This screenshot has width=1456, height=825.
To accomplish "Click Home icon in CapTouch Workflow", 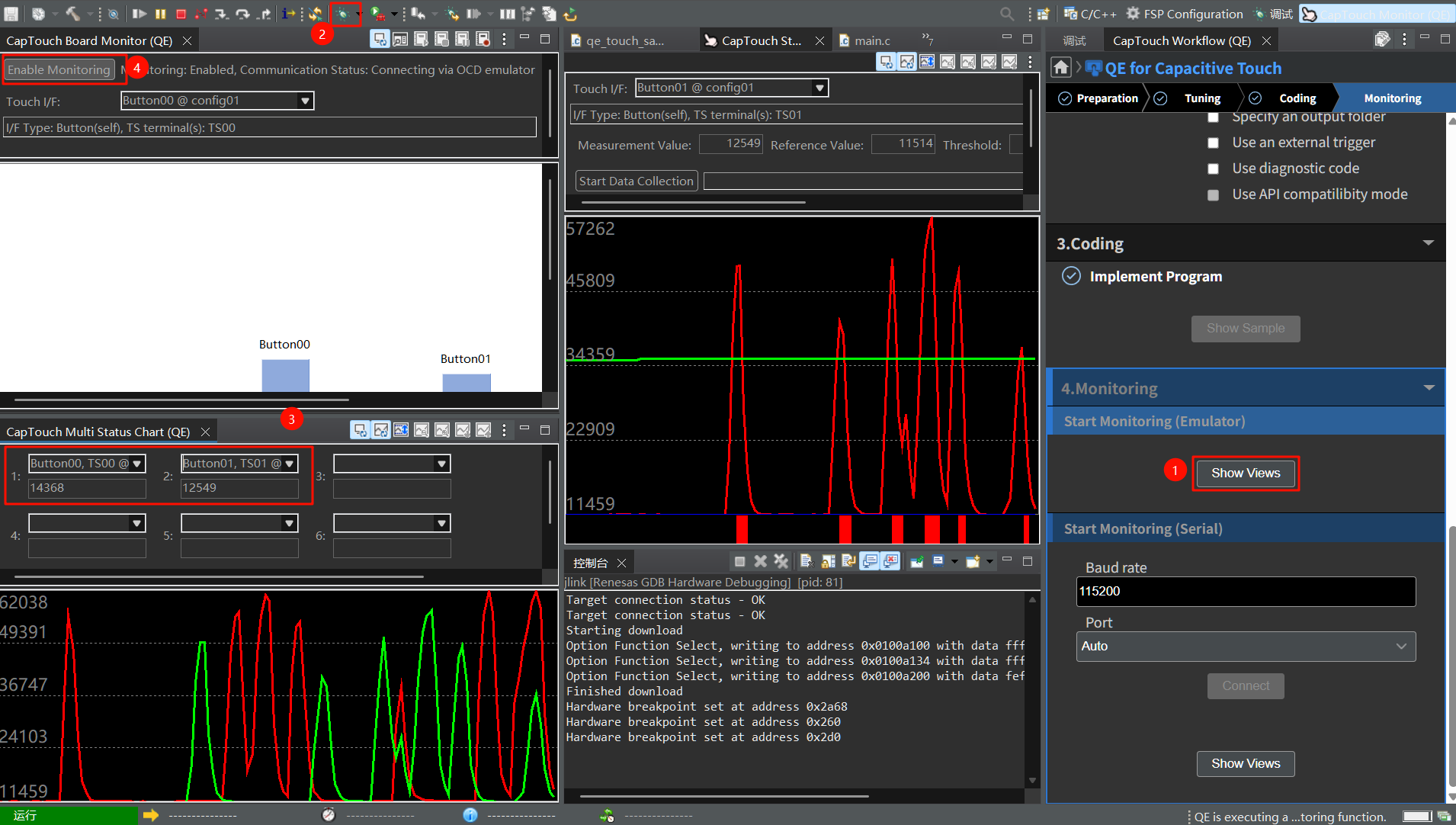I will pyautogui.click(x=1061, y=68).
